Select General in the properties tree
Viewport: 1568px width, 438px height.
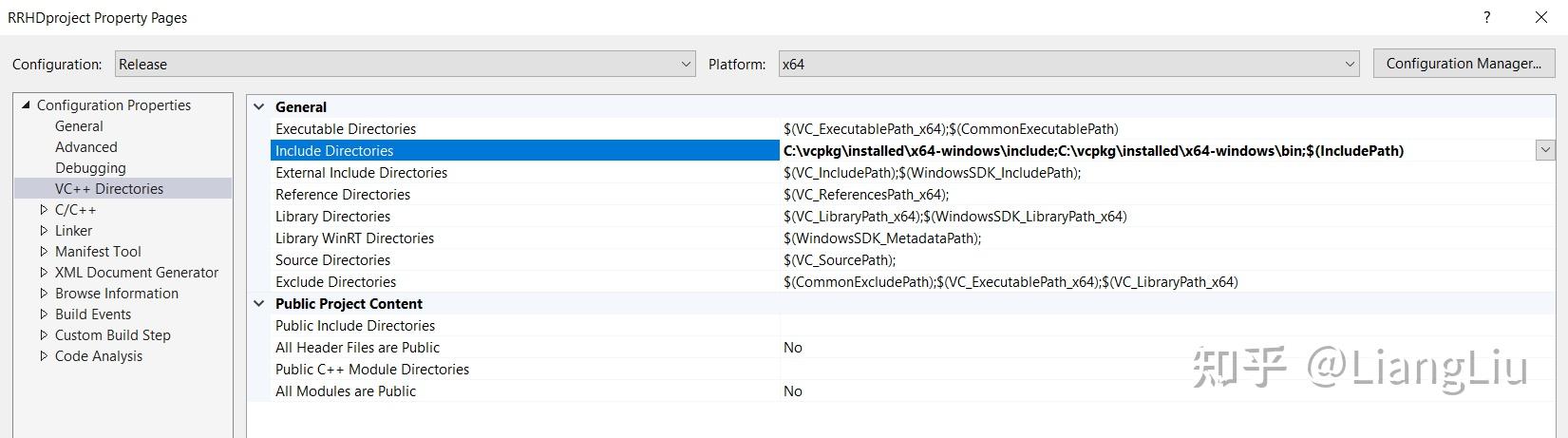(x=79, y=126)
